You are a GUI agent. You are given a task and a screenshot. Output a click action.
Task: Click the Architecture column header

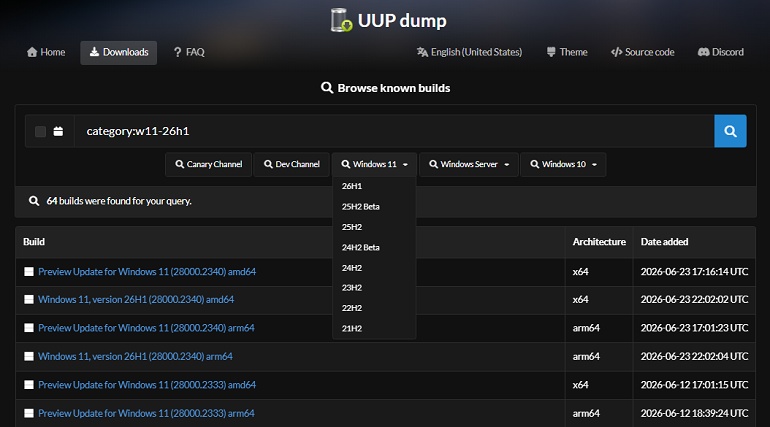click(599, 241)
